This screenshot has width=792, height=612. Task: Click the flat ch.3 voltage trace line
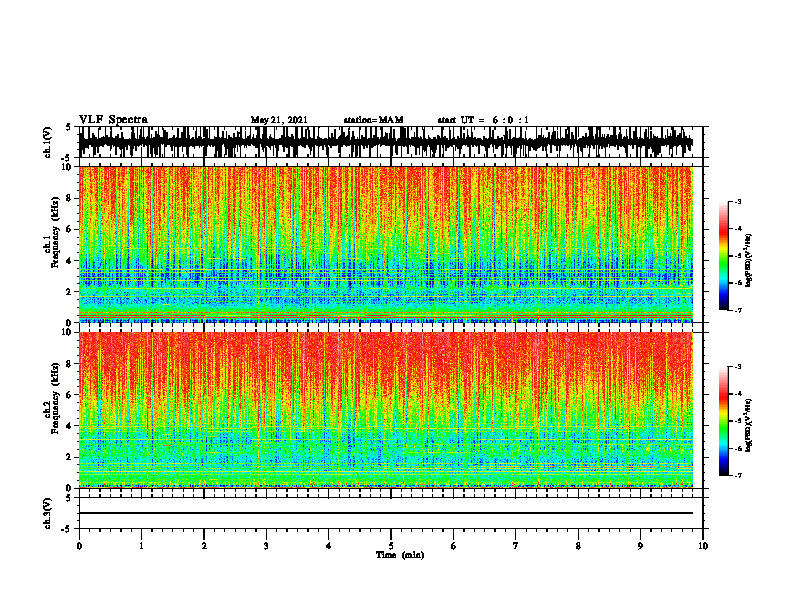coord(385,513)
